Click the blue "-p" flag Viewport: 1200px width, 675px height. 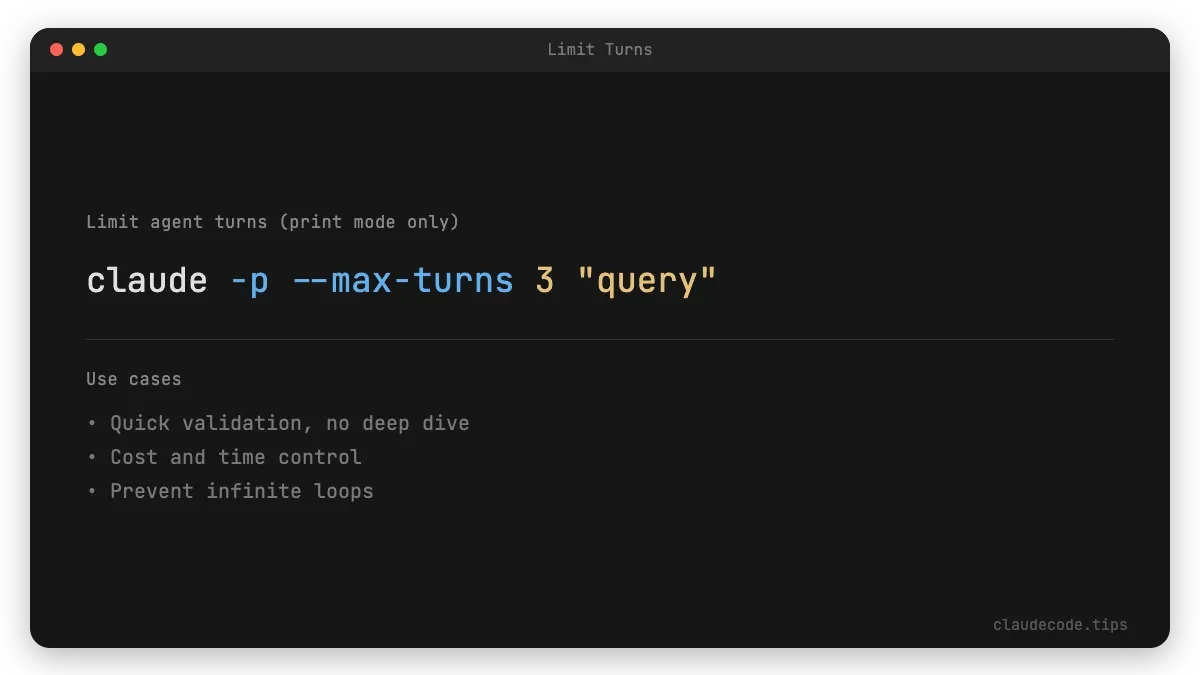(249, 281)
